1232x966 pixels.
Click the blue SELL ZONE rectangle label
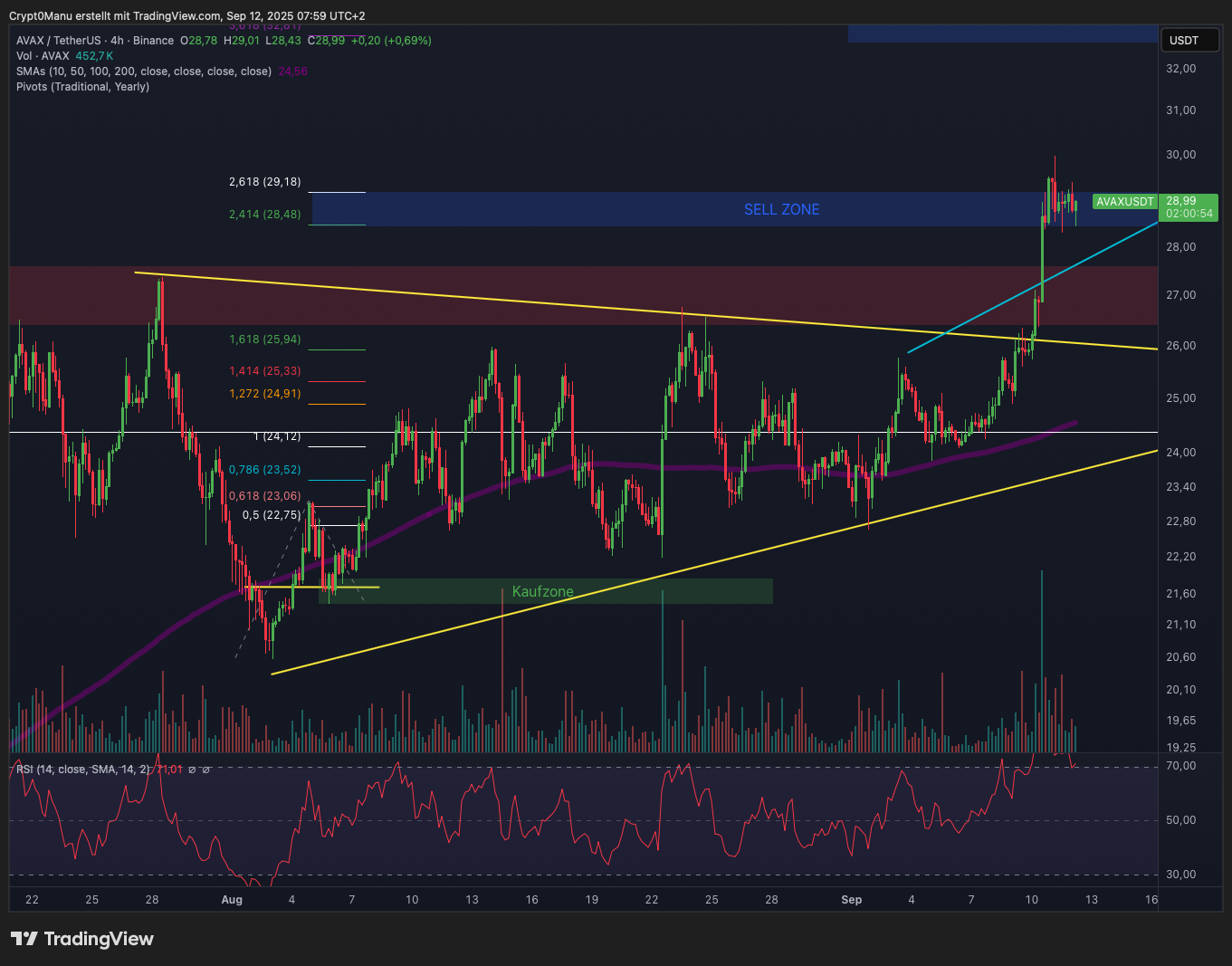(x=781, y=209)
